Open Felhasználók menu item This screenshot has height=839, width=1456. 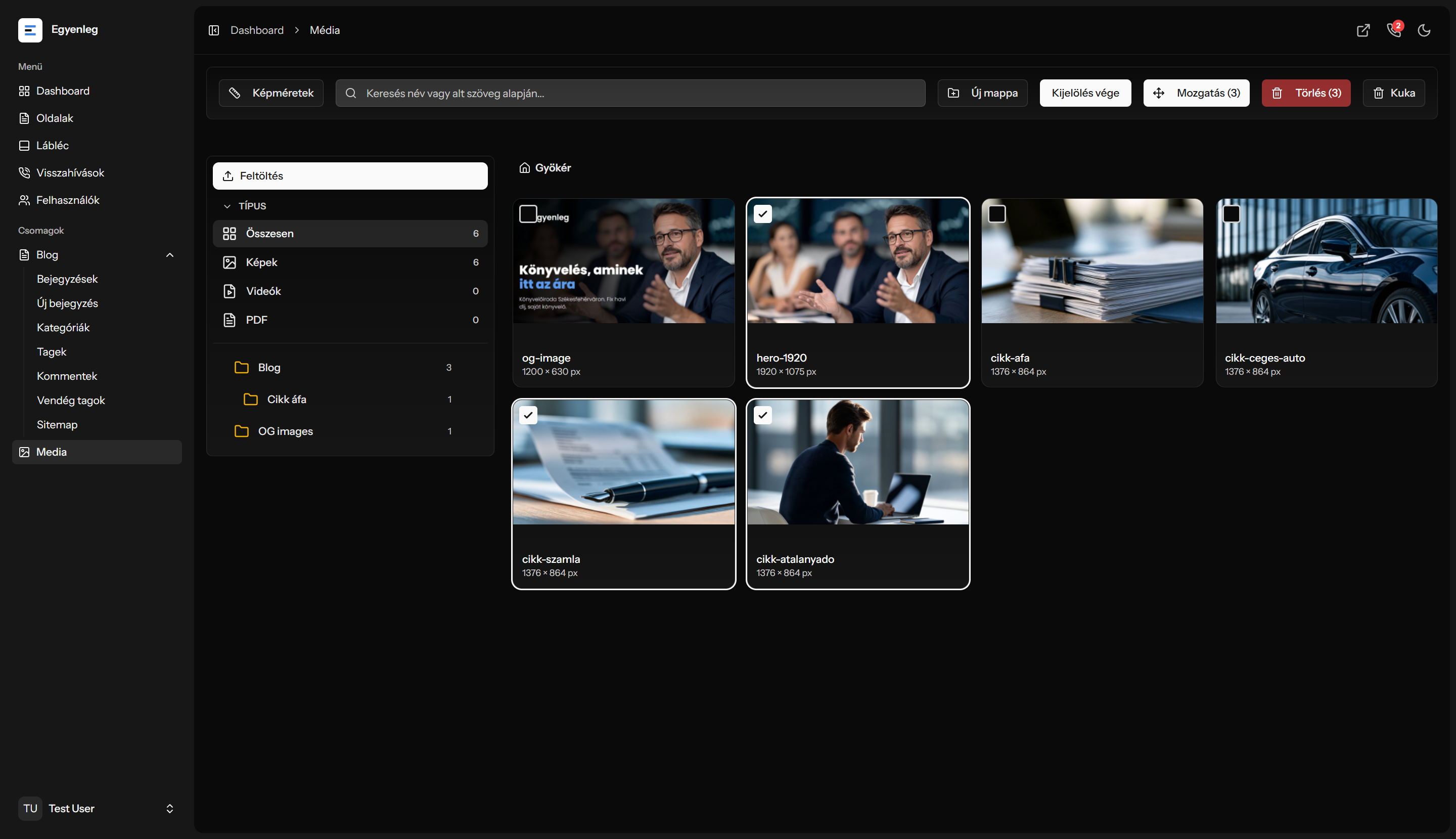click(x=97, y=200)
